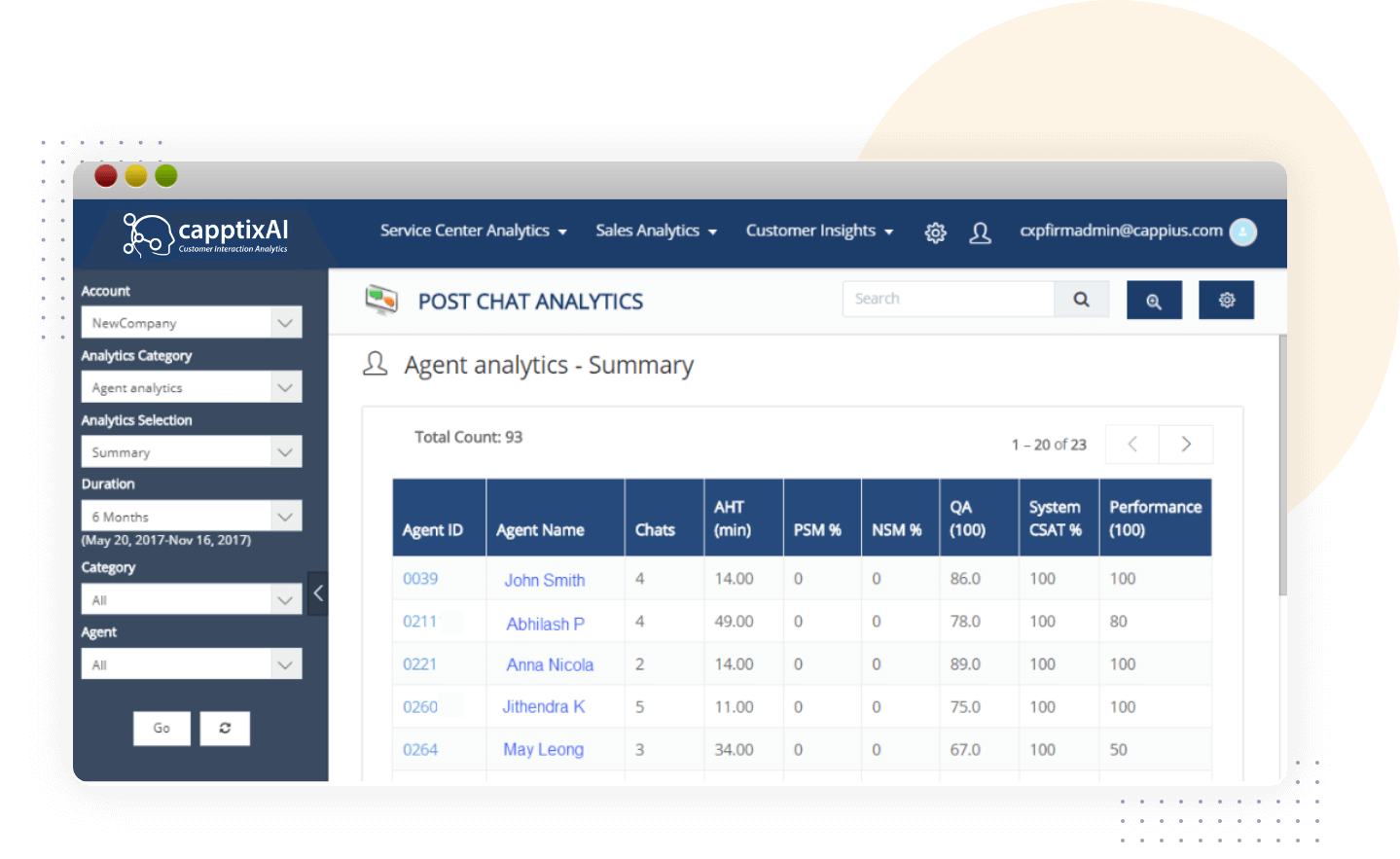Image resolution: width=1400 pixels, height=859 pixels.
Task: Open the Account dropdown showing NewCompany
Action: click(192, 323)
